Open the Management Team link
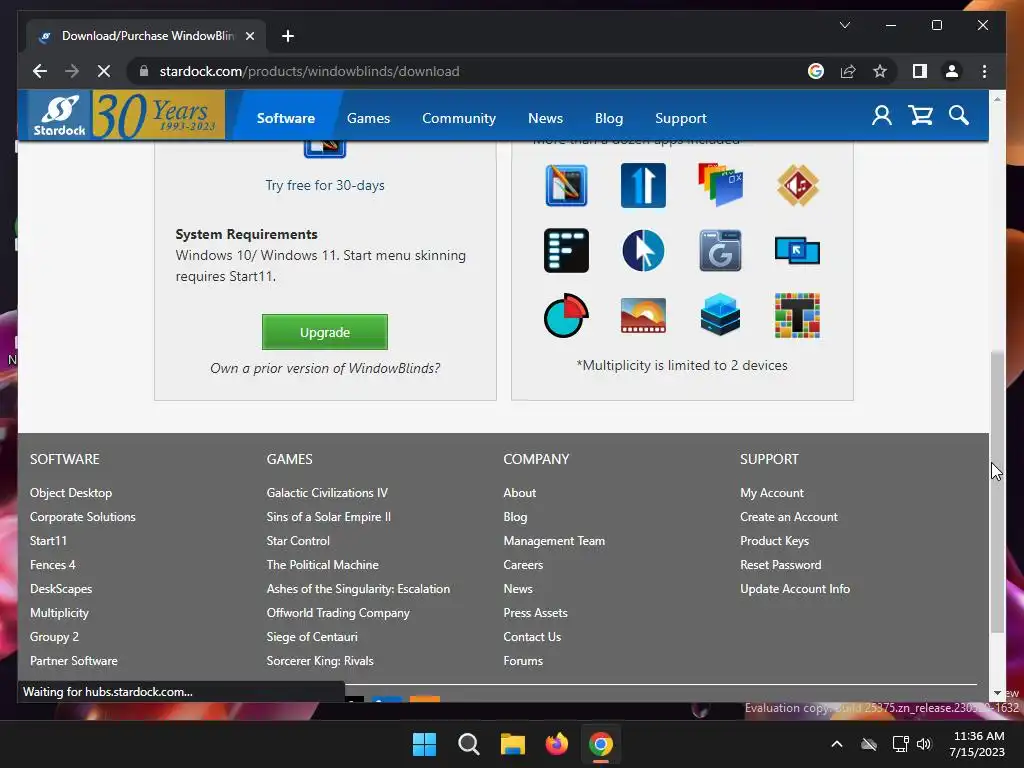This screenshot has width=1024, height=768. 554,541
